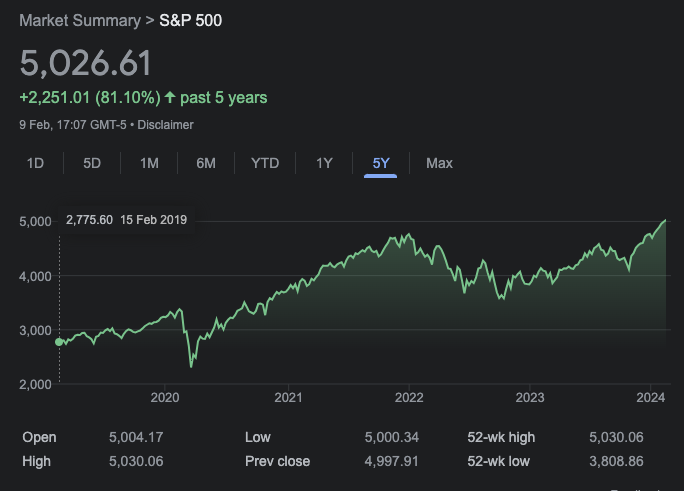Click the Low value 5,000.34

click(392, 437)
